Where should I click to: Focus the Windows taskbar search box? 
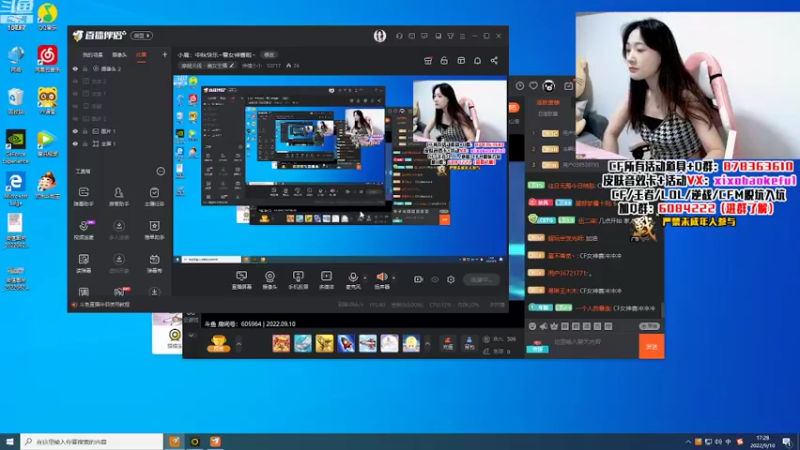point(92,441)
